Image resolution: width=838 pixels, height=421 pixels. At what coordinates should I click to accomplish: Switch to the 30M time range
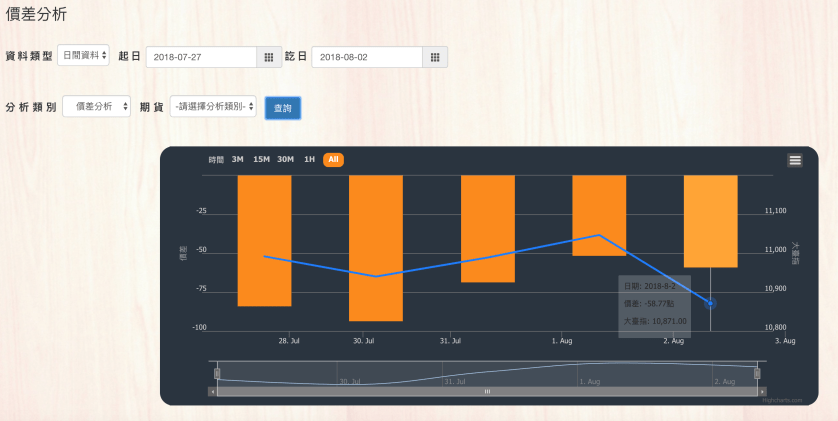tap(286, 159)
